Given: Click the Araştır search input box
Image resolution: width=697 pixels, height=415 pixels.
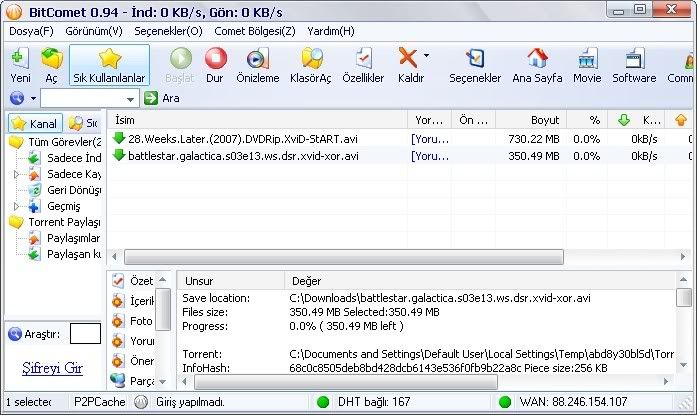Looking at the screenshot, I should 85,334.
